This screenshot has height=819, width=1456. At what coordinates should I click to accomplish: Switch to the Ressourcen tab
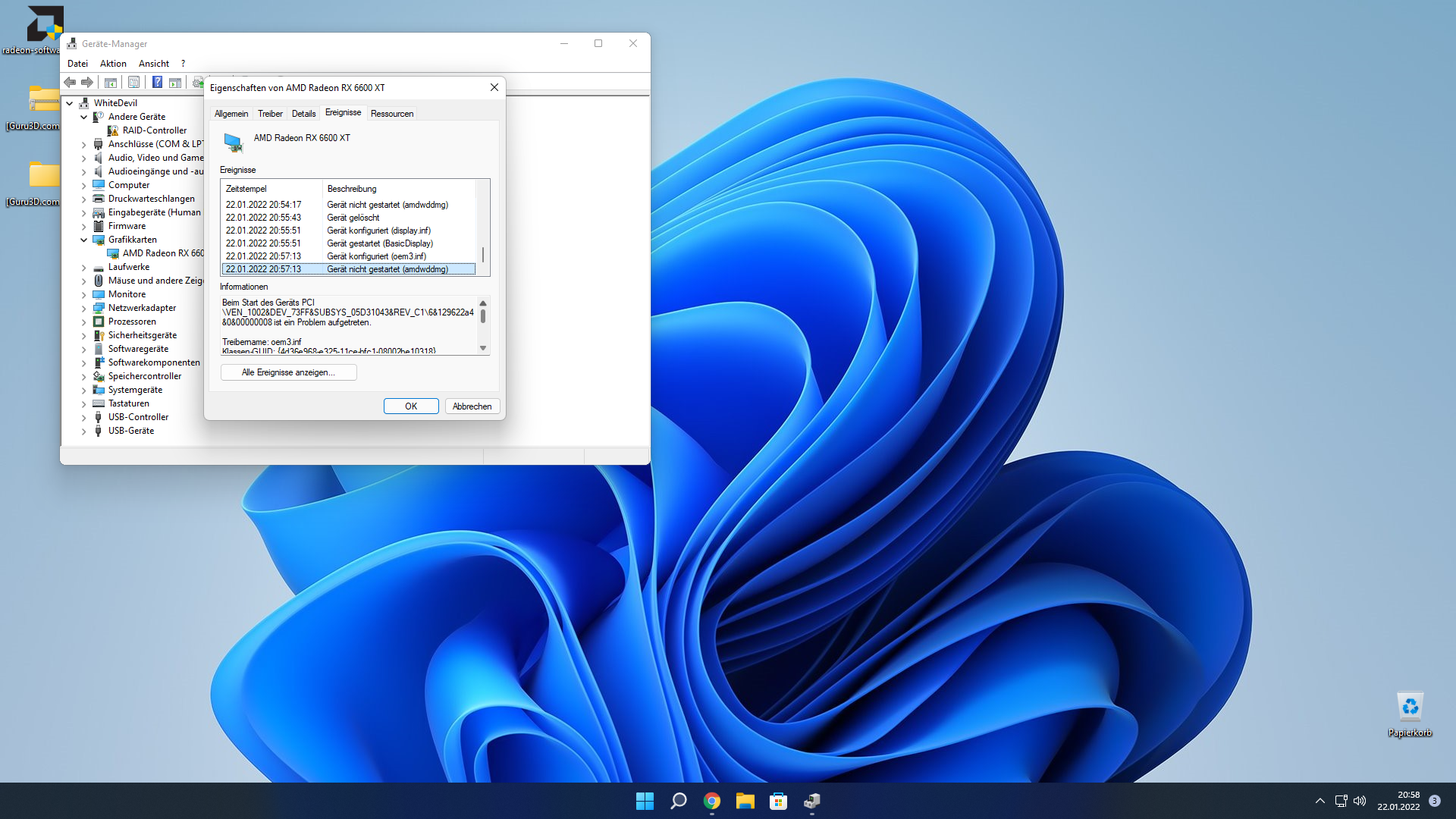[x=392, y=114]
